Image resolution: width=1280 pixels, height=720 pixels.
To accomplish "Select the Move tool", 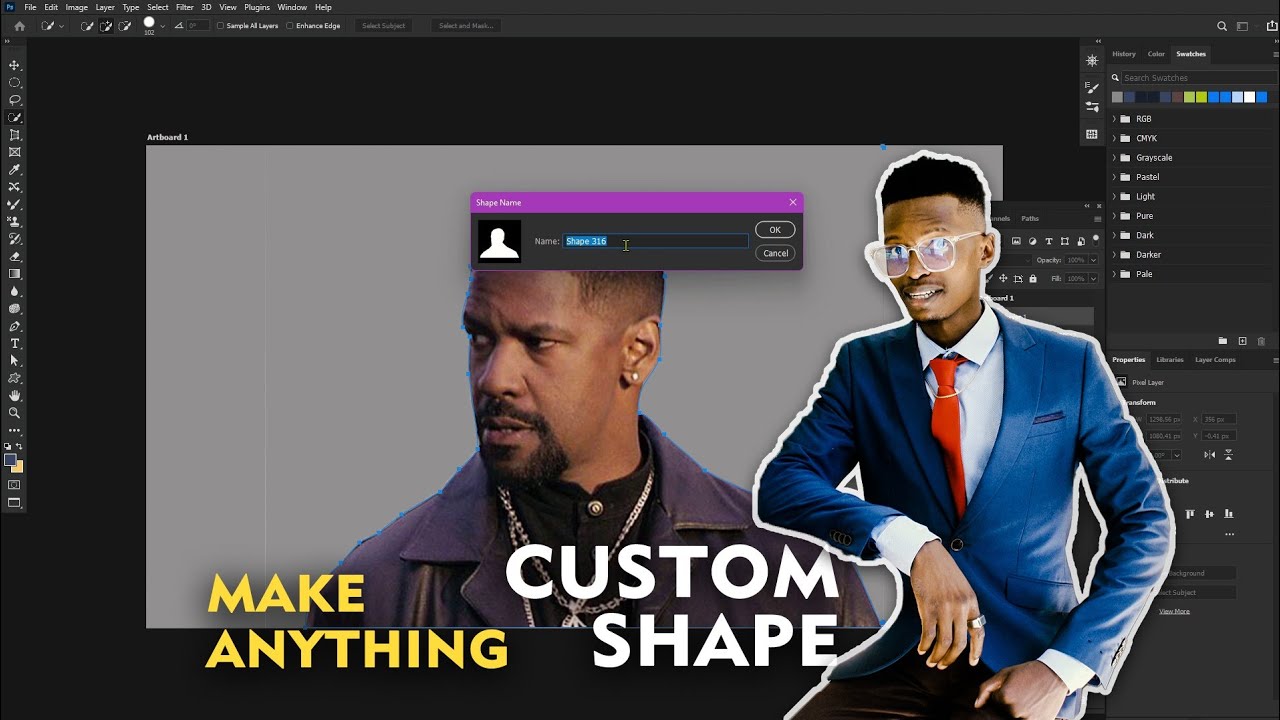I will [14, 65].
